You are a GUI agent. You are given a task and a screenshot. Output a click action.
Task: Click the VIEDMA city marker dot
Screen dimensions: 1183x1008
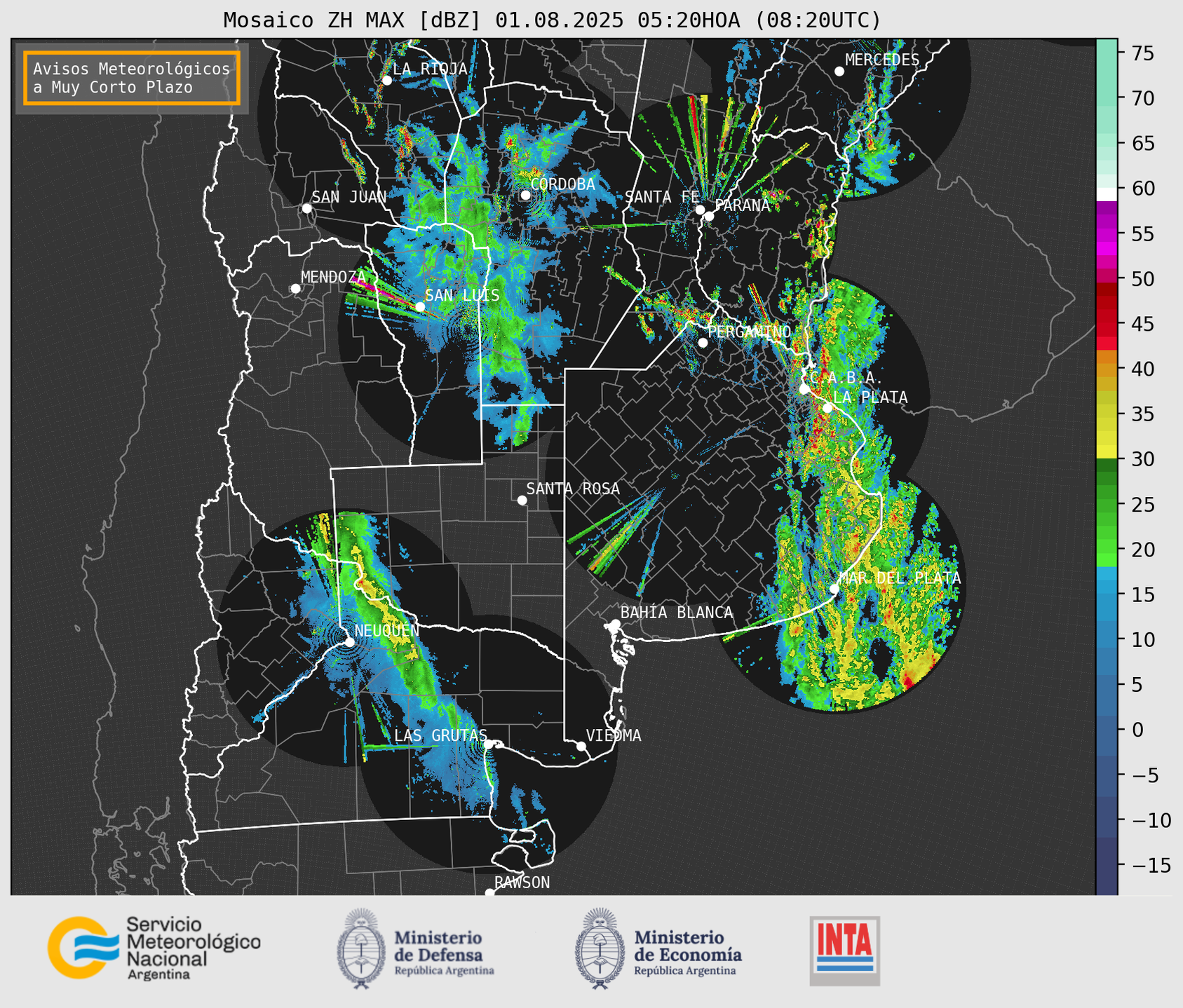coord(581,746)
